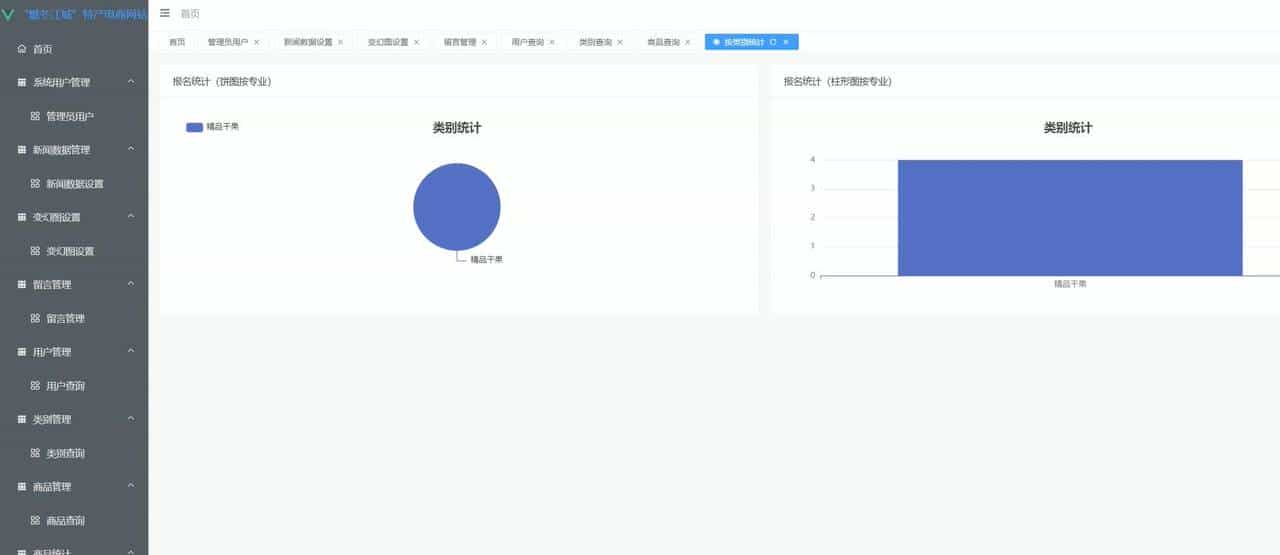Click the blue bar for 精品干果
The width and height of the screenshot is (1280, 555).
point(1070,217)
